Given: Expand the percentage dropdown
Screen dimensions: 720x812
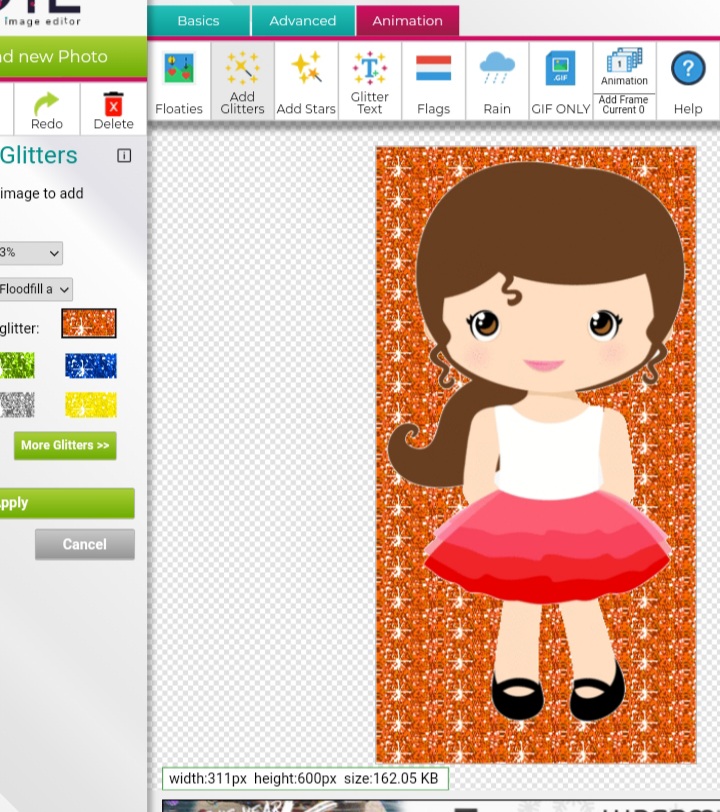Looking at the screenshot, I should (x=31, y=253).
